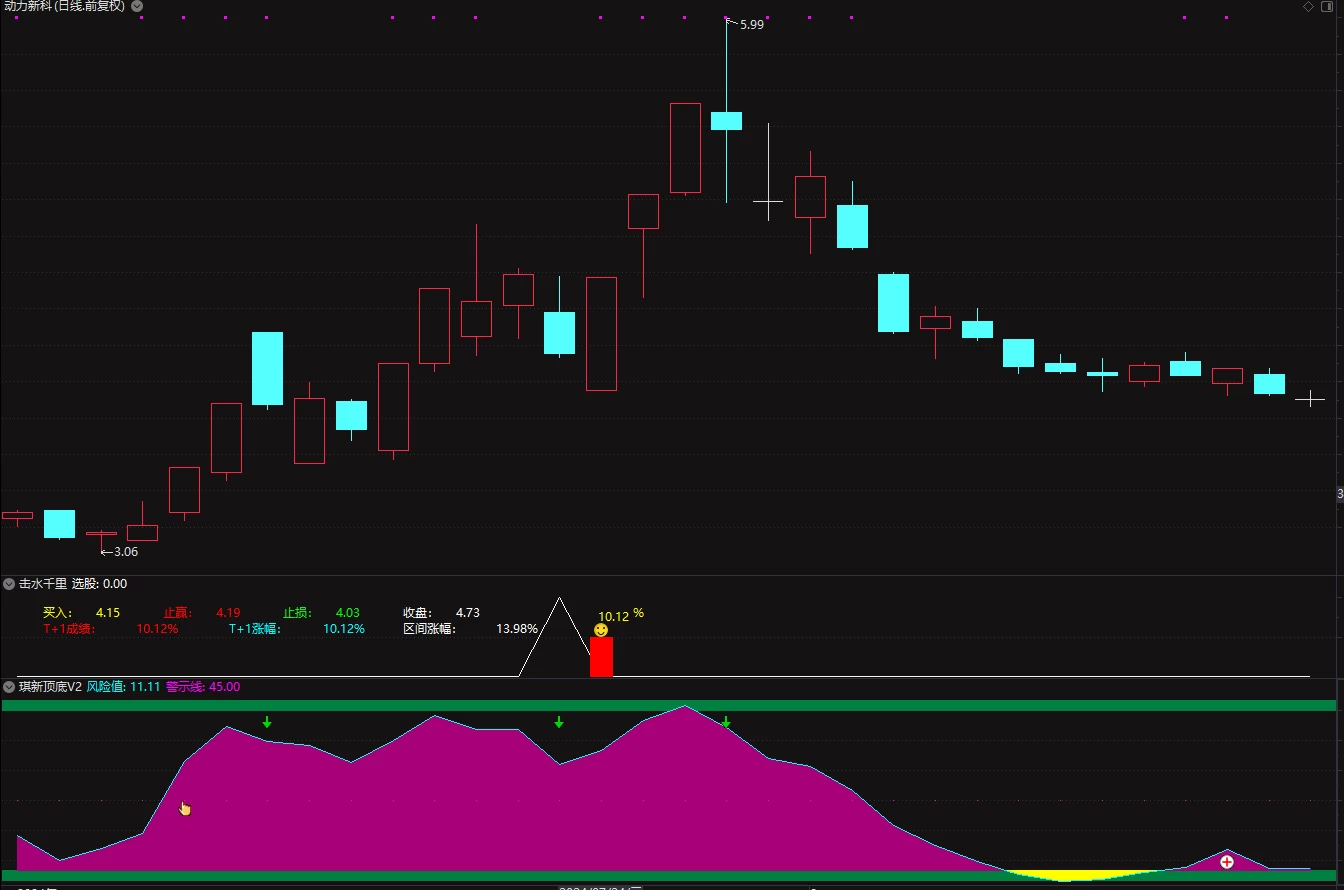Click the 止赢 value 4.19
Viewport: 1344px width, 890px height.
pyautogui.click(x=228, y=612)
